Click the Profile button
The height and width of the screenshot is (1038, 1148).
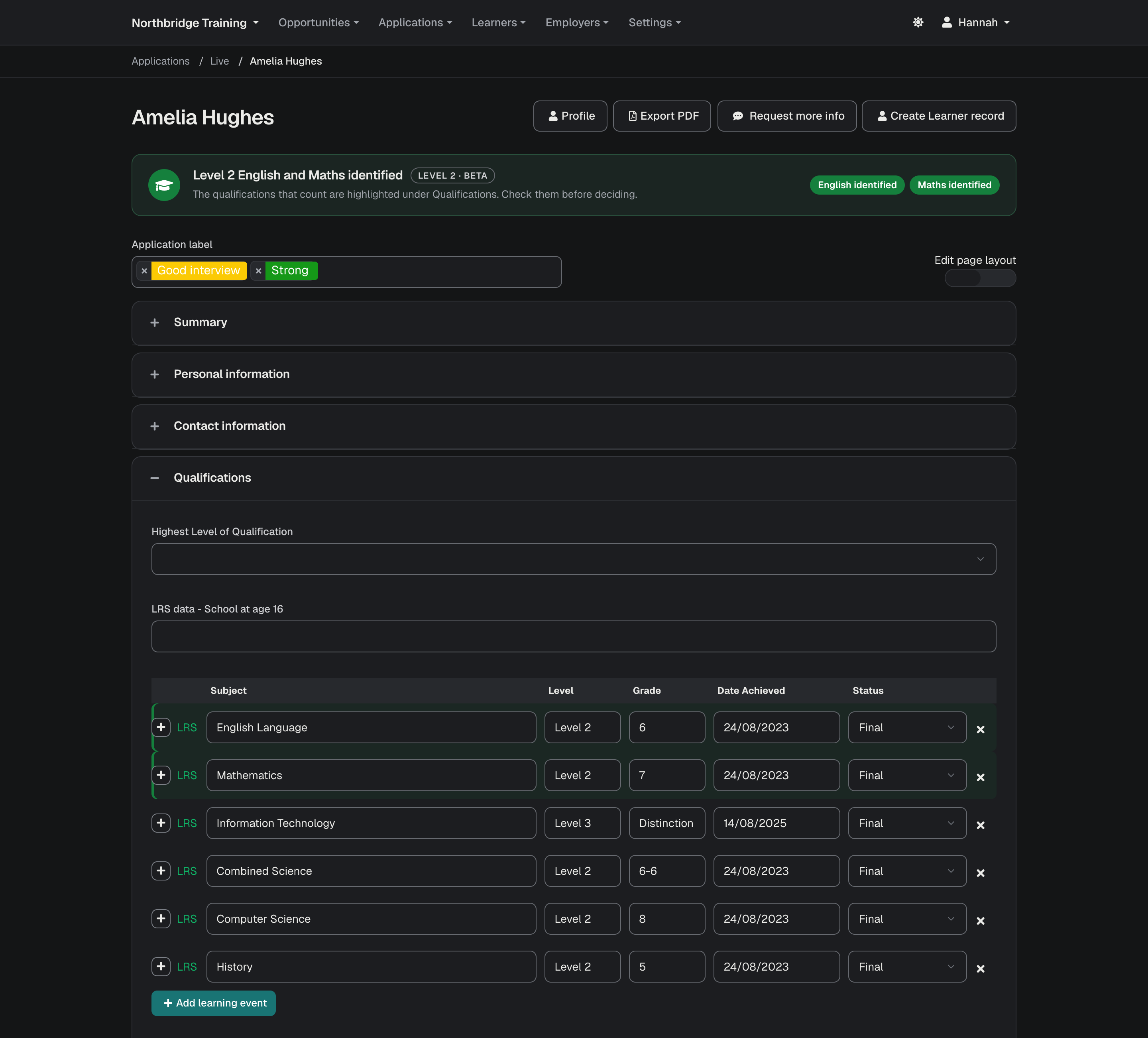570,116
